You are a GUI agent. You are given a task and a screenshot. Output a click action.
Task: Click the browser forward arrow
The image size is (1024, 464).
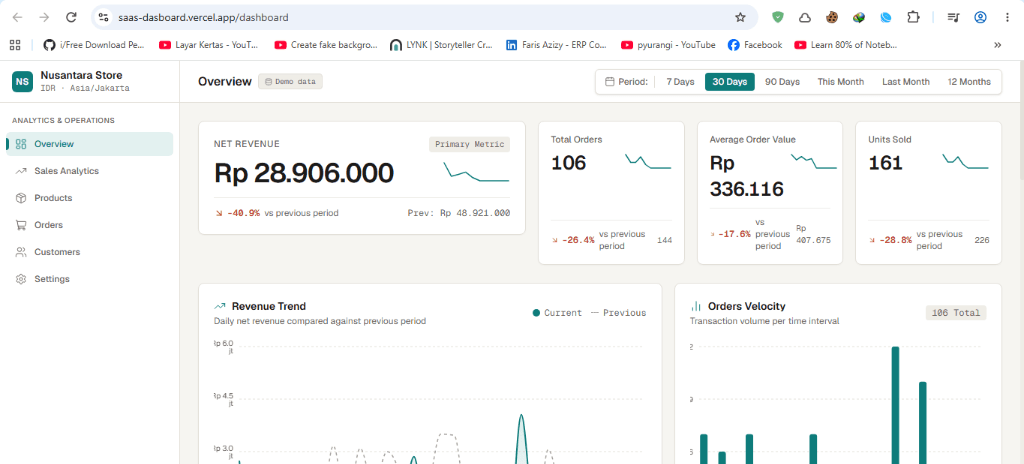44,18
